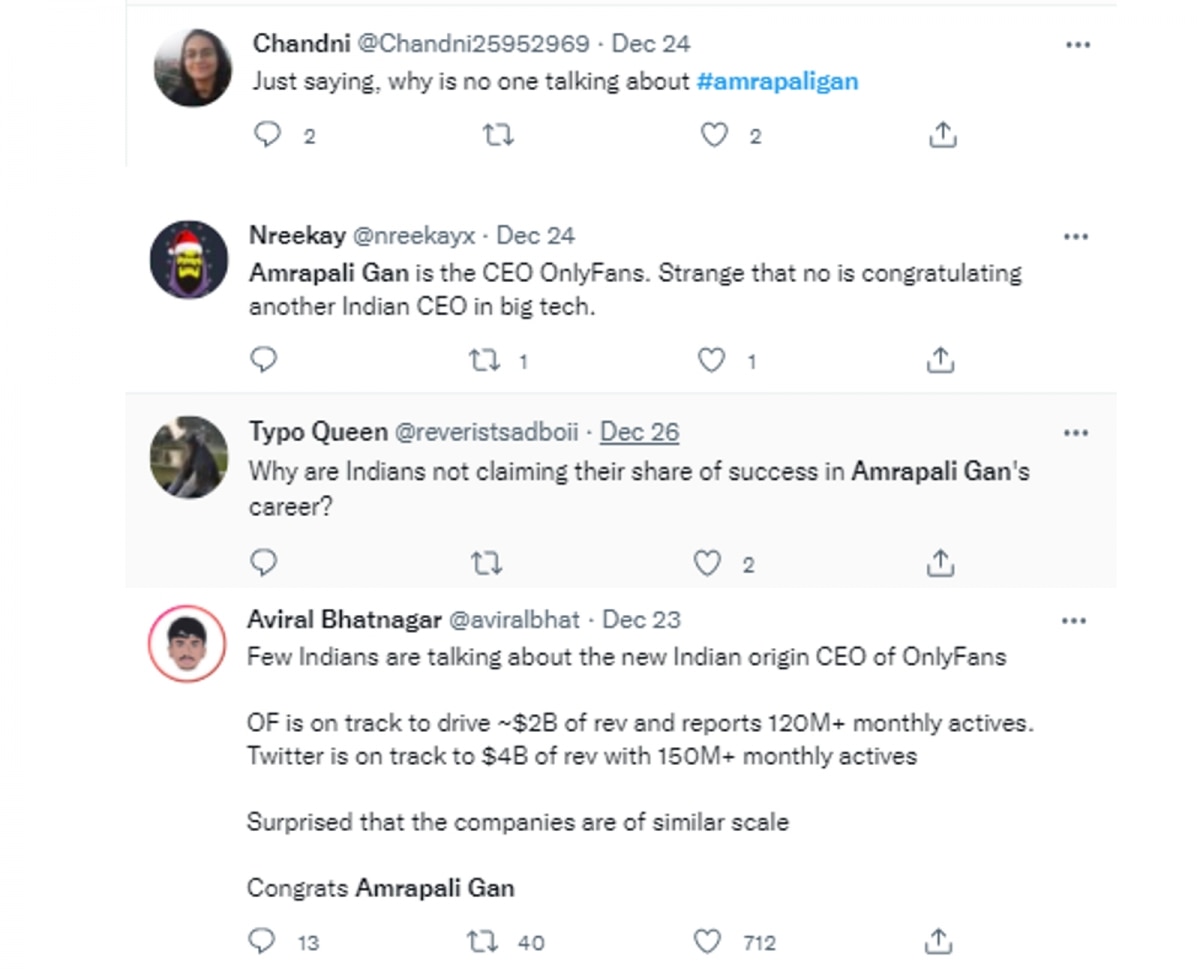Share Typo Queen's tweet
Screen dimensions: 1200x975
pyautogui.click(x=939, y=564)
